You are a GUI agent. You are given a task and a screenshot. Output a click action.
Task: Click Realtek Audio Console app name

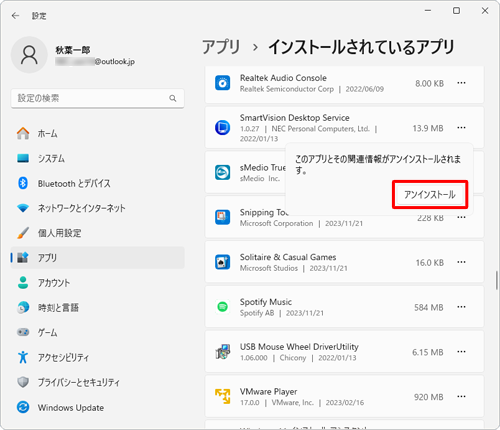coord(283,78)
